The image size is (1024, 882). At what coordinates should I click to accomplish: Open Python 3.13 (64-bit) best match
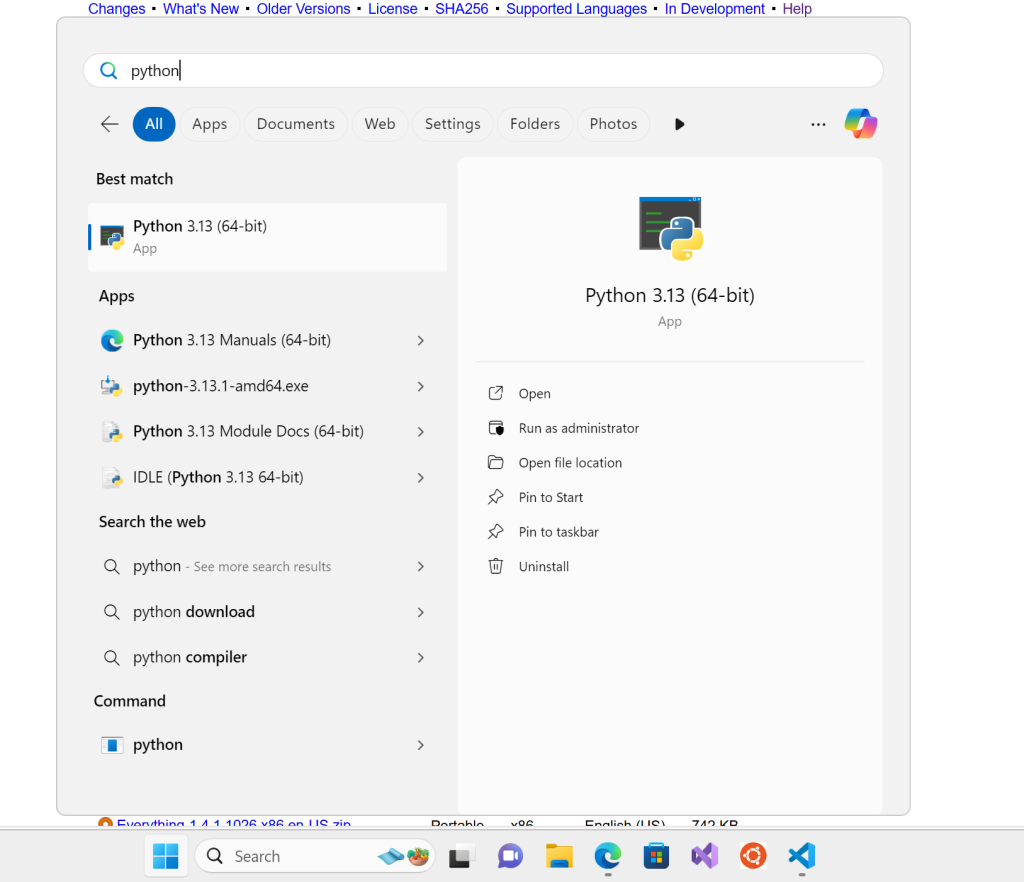[267, 237]
